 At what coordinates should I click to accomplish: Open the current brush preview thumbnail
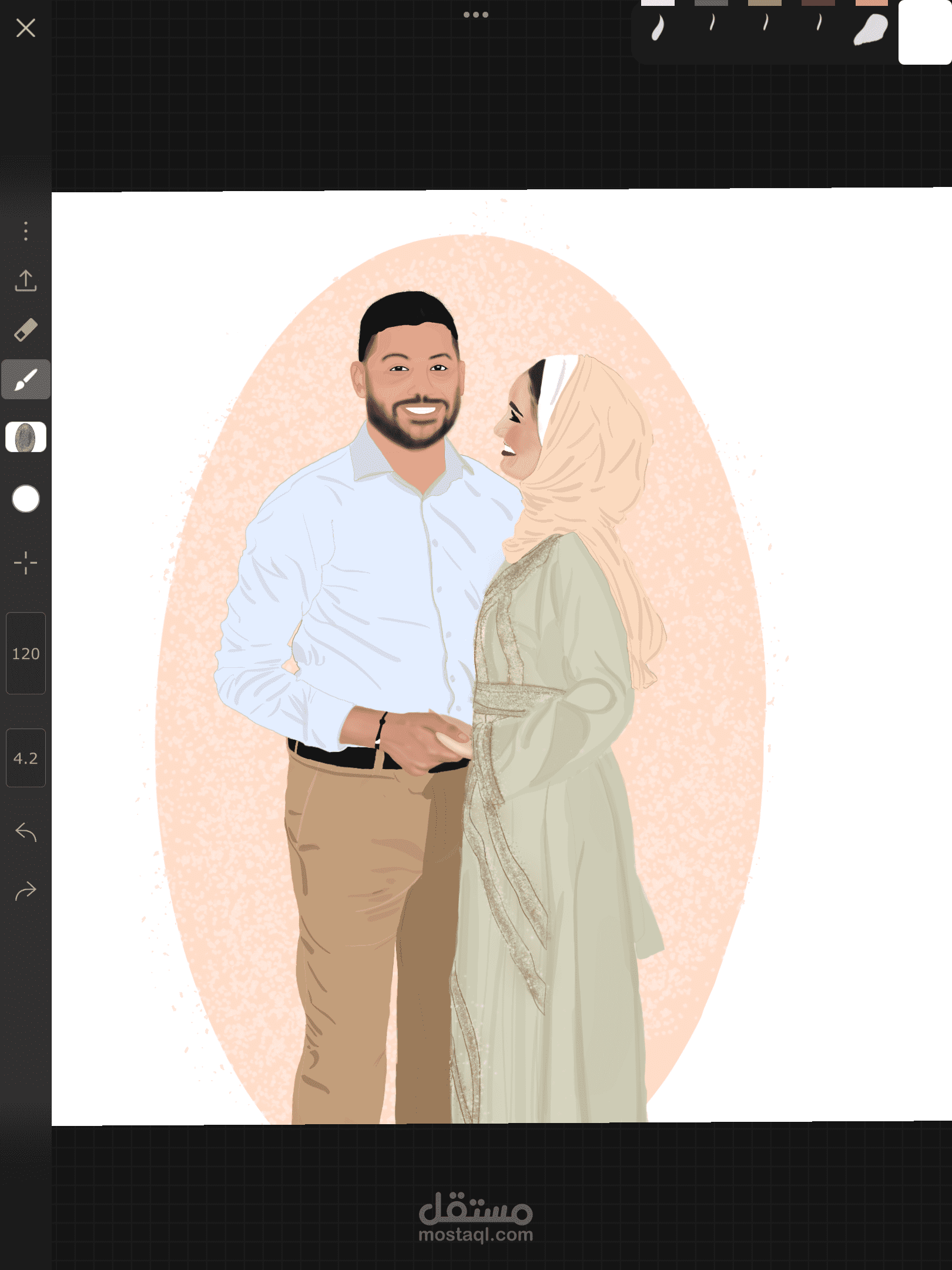26,437
